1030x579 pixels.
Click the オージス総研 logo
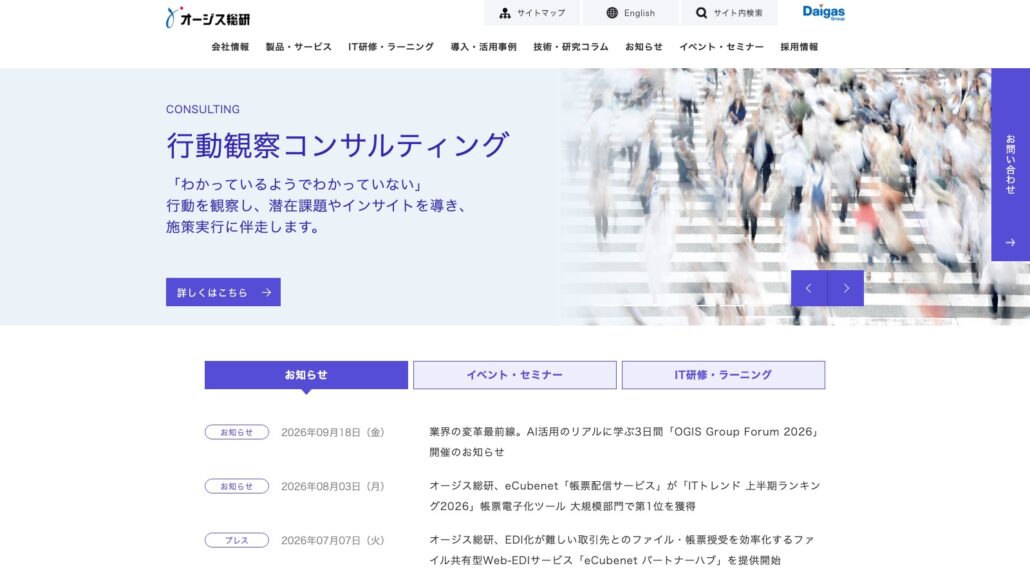(x=208, y=18)
